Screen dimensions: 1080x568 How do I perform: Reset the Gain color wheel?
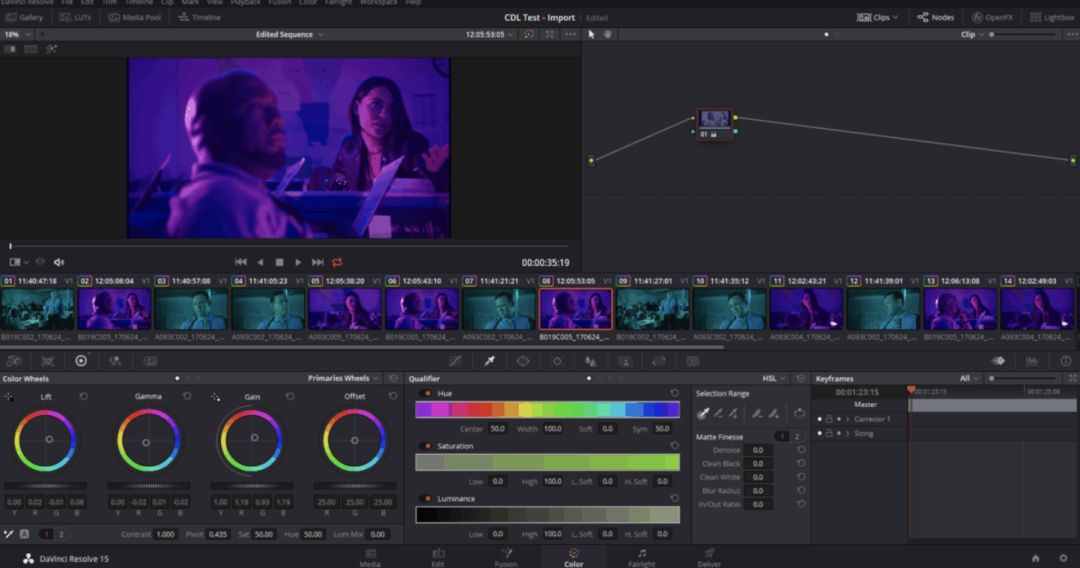pos(290,396)
